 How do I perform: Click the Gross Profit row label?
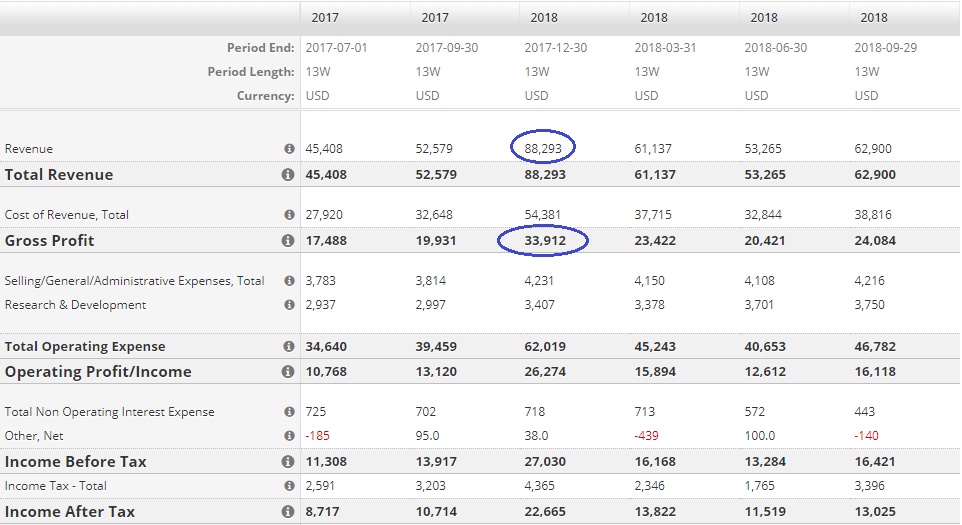[x=48, y=241]
